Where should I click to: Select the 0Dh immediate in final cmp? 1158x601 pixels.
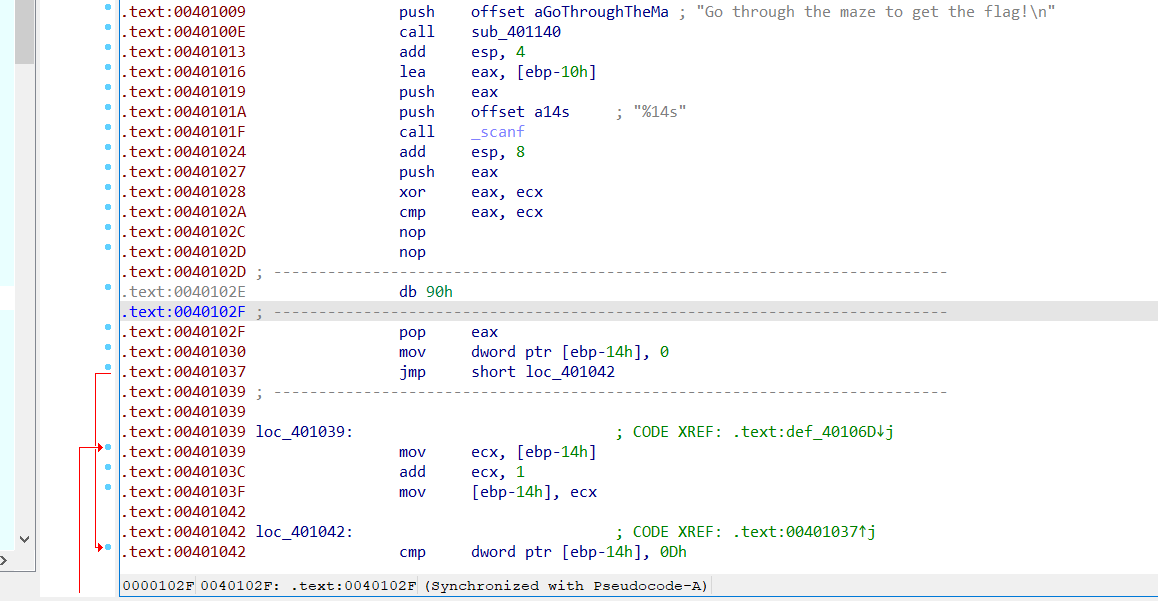[x=673, y=552]
